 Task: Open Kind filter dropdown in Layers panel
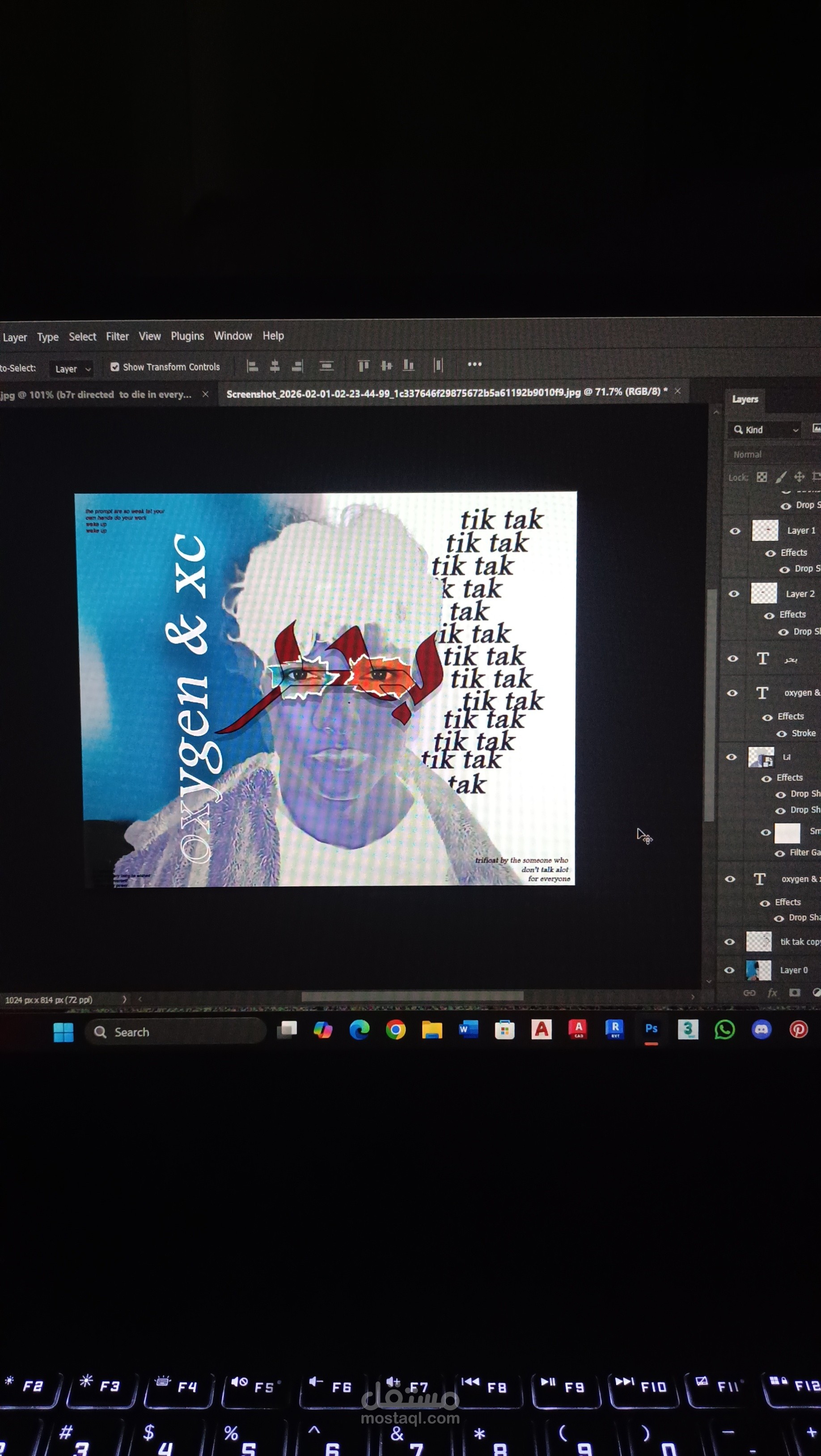tap(766, 430)
